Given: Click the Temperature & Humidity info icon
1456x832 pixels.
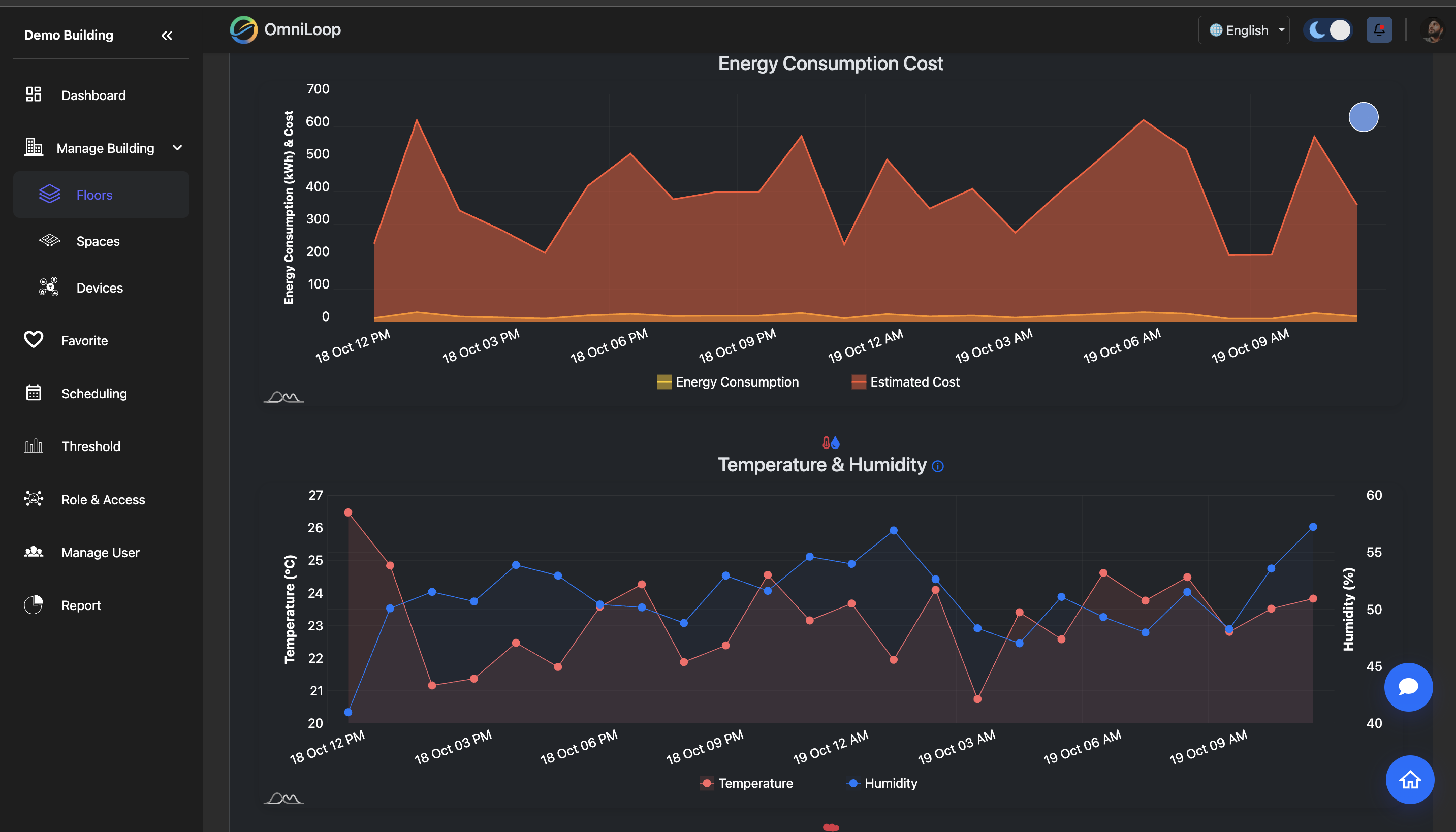Looking at the screenshot, I should tap(938, 466).
